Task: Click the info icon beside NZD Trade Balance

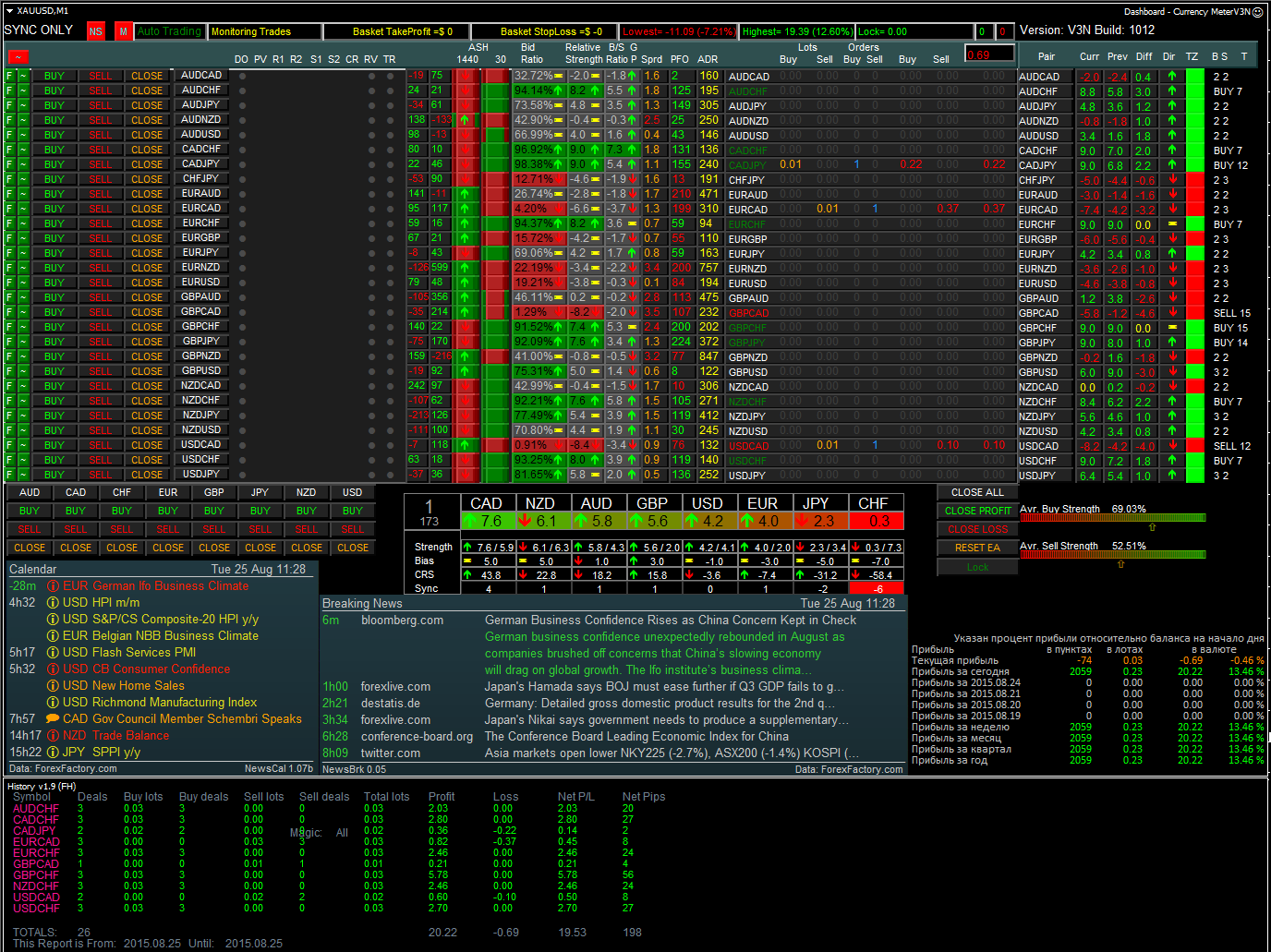Action: click(x=53, y=736)
